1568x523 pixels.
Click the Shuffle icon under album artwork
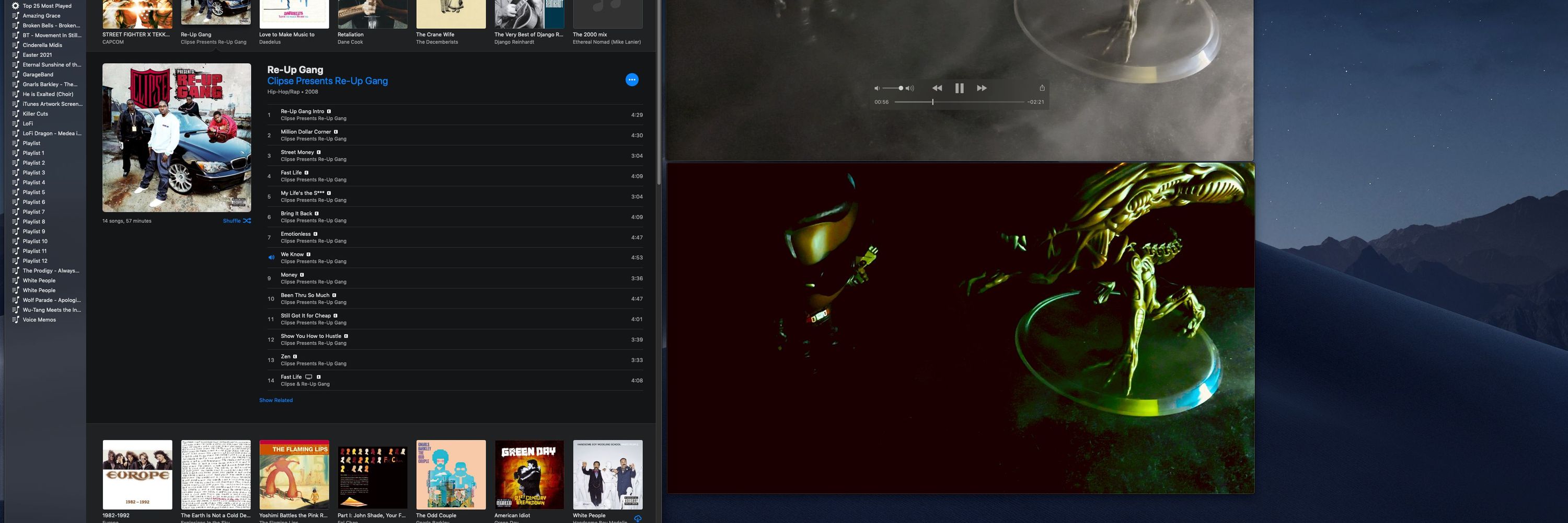pyautogui.click(x=247, y=221)
